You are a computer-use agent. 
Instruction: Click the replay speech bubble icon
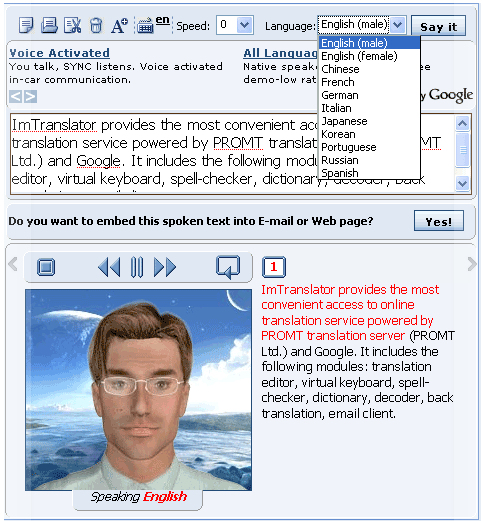(228, 267)
